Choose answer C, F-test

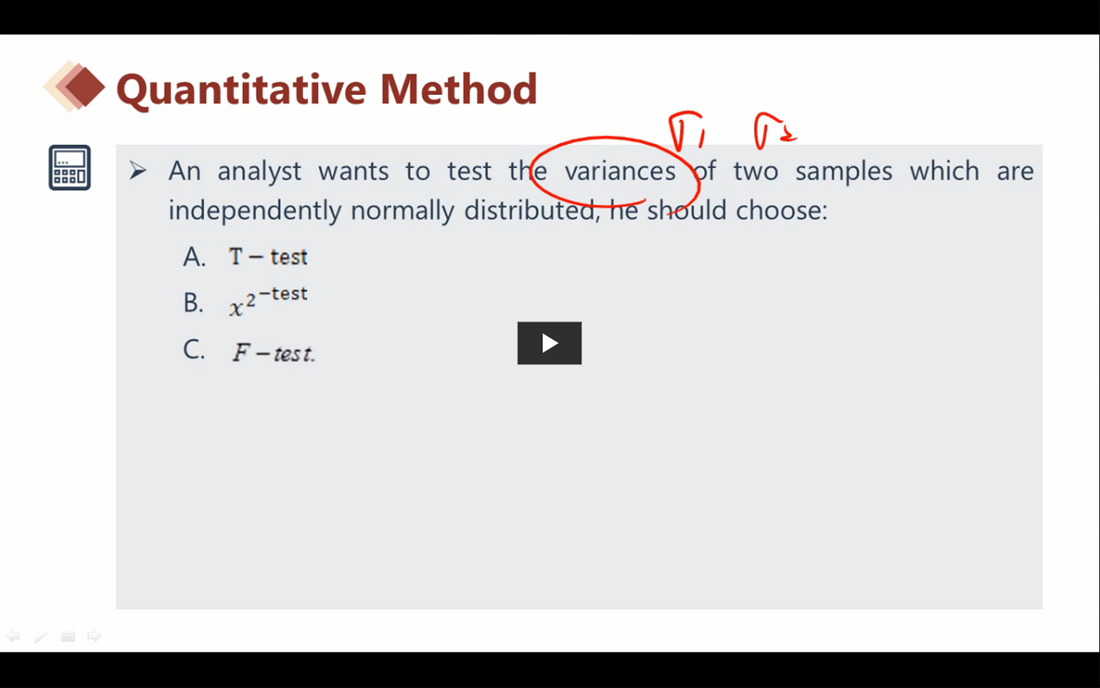pyautogui.click(x=273, y=353)
